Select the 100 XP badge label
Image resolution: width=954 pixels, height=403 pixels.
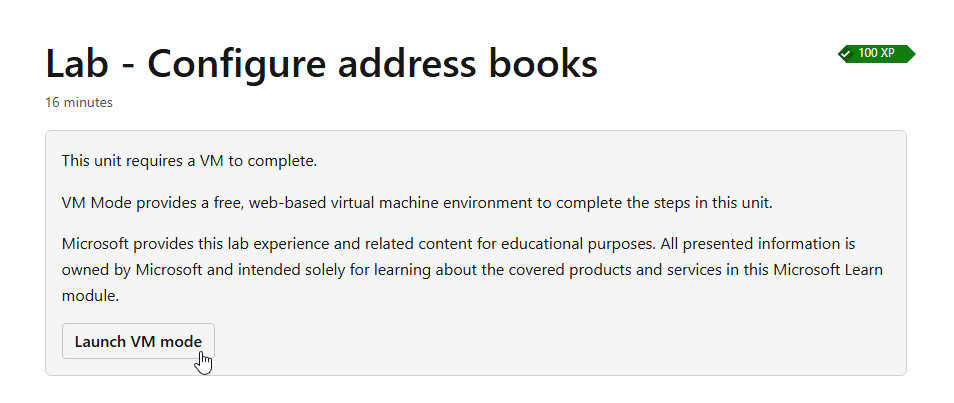876,53
